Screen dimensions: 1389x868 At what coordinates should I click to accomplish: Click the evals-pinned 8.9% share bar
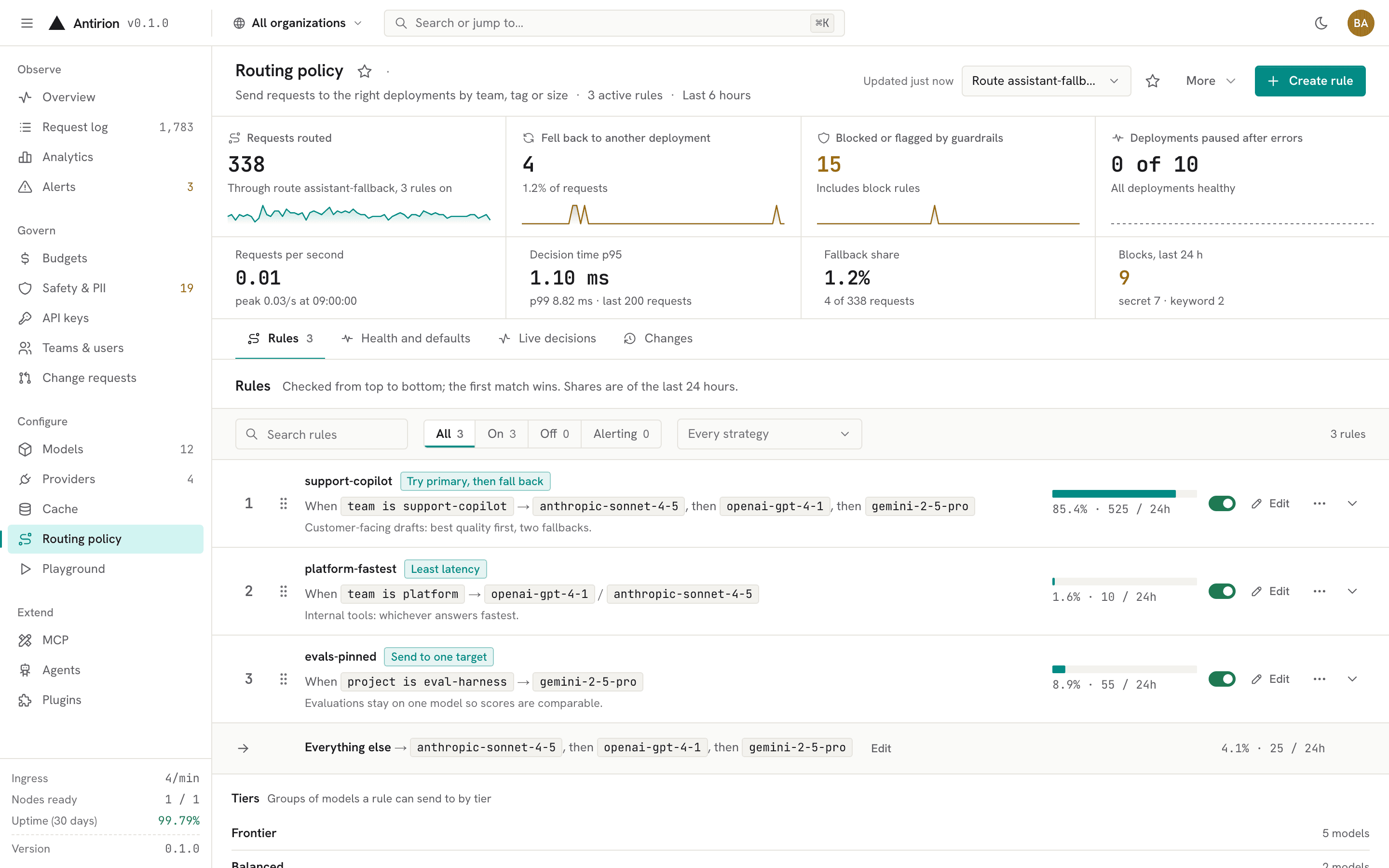1124,669
